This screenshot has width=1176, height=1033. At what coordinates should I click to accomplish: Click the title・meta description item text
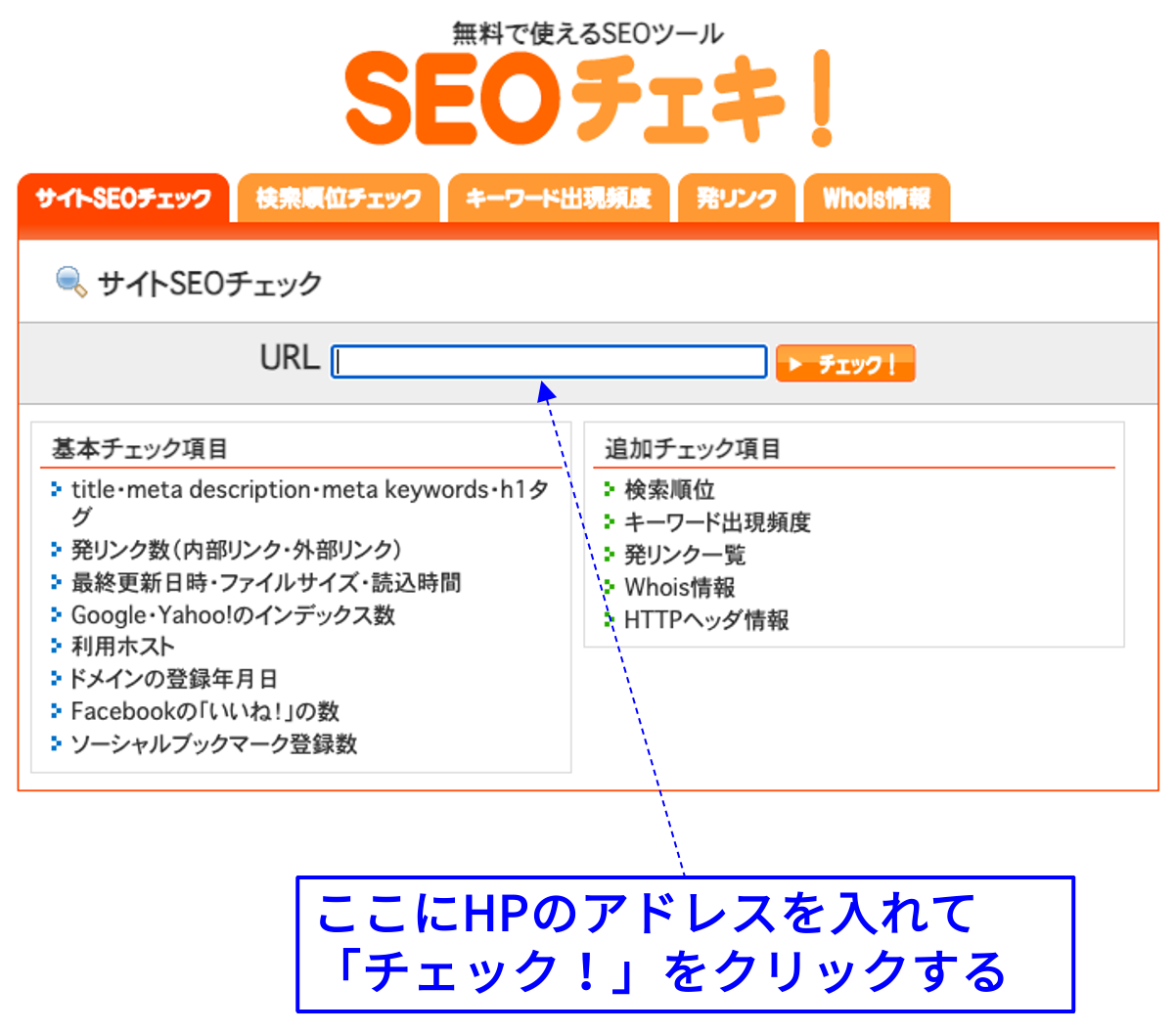pyautogui.click(x=310, y=502)
